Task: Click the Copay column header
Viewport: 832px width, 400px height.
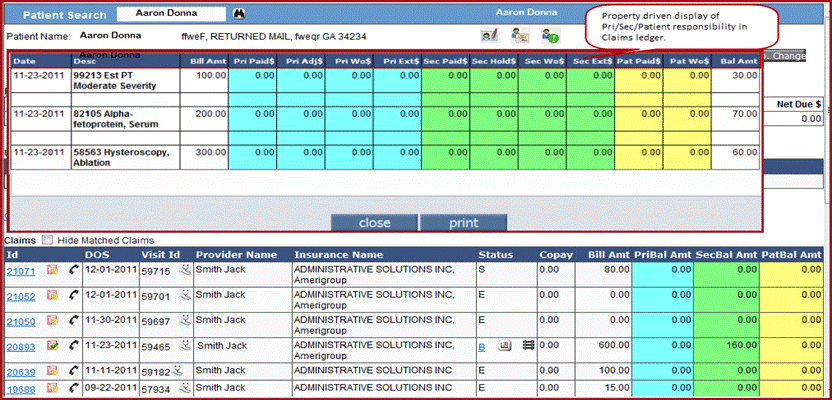Action: pyautogui.click(x=556, y=255)
